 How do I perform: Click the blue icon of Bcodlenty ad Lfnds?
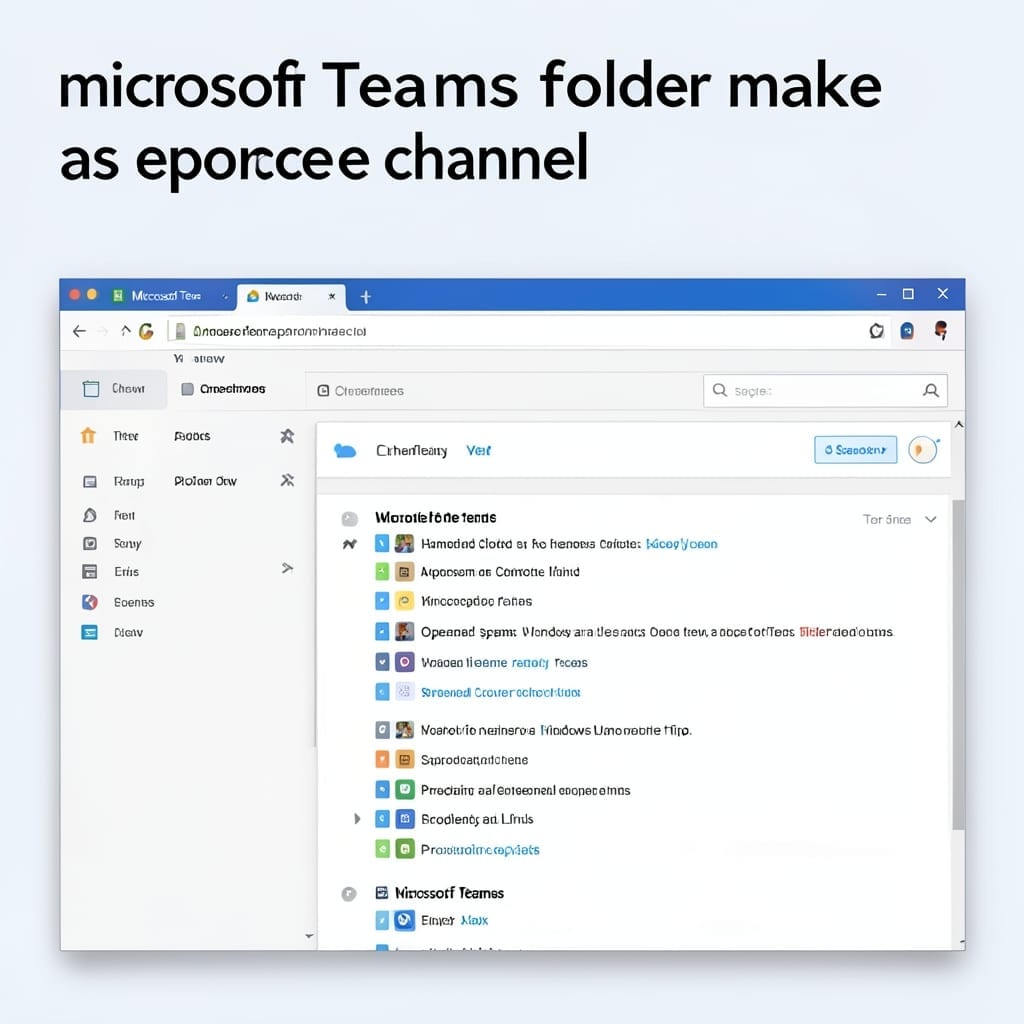(404, 819)
